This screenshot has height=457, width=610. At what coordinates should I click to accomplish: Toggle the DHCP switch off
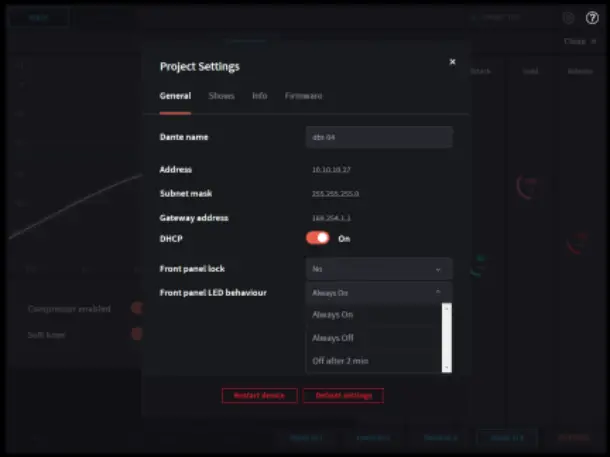coord(317,238)
